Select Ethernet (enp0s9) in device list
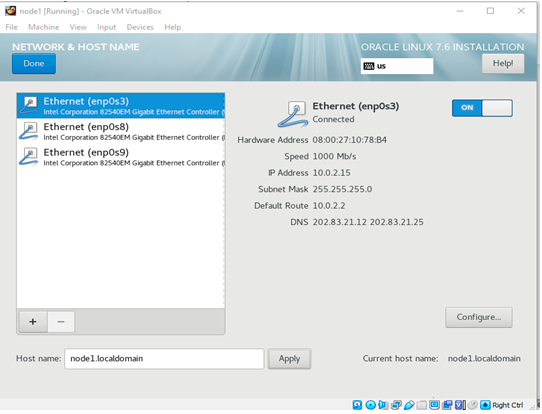The width and height of the screenshot is (542, 414). [121, 157]
